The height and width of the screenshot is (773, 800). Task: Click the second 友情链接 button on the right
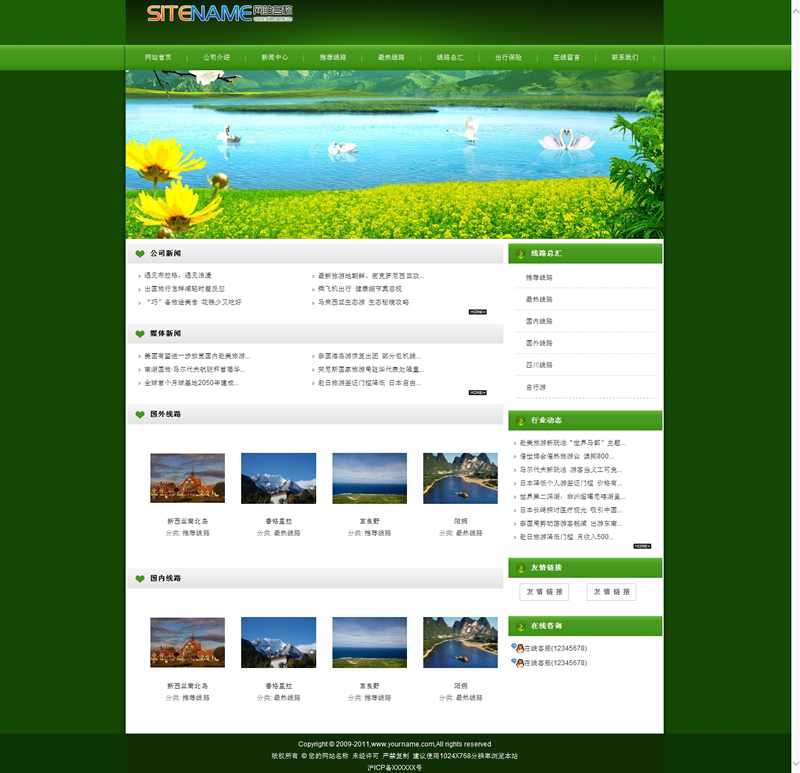pyautogui.click(x=611, y=592)
